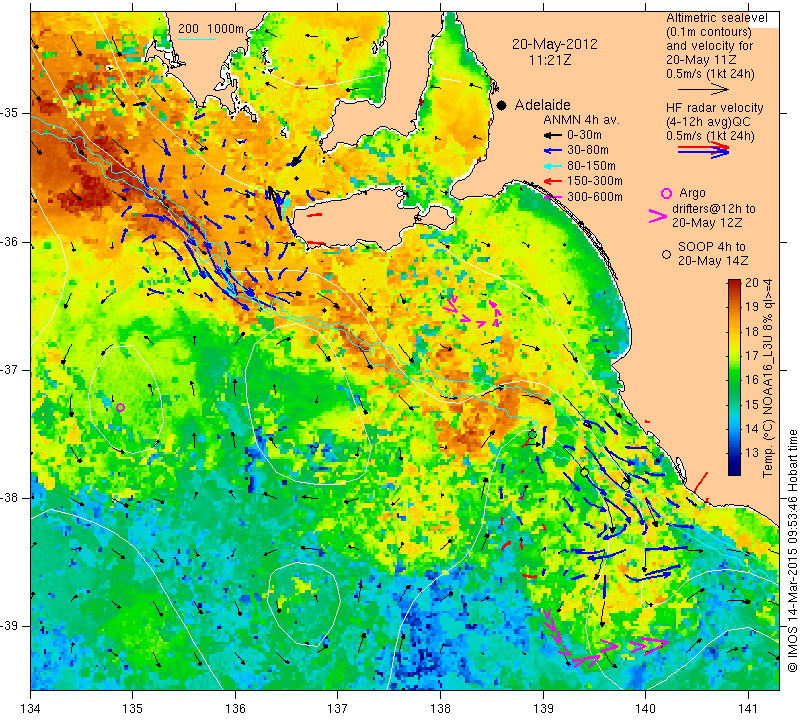
Task: Click the longitude axis label '136'
Action: (x=235, y=709)
